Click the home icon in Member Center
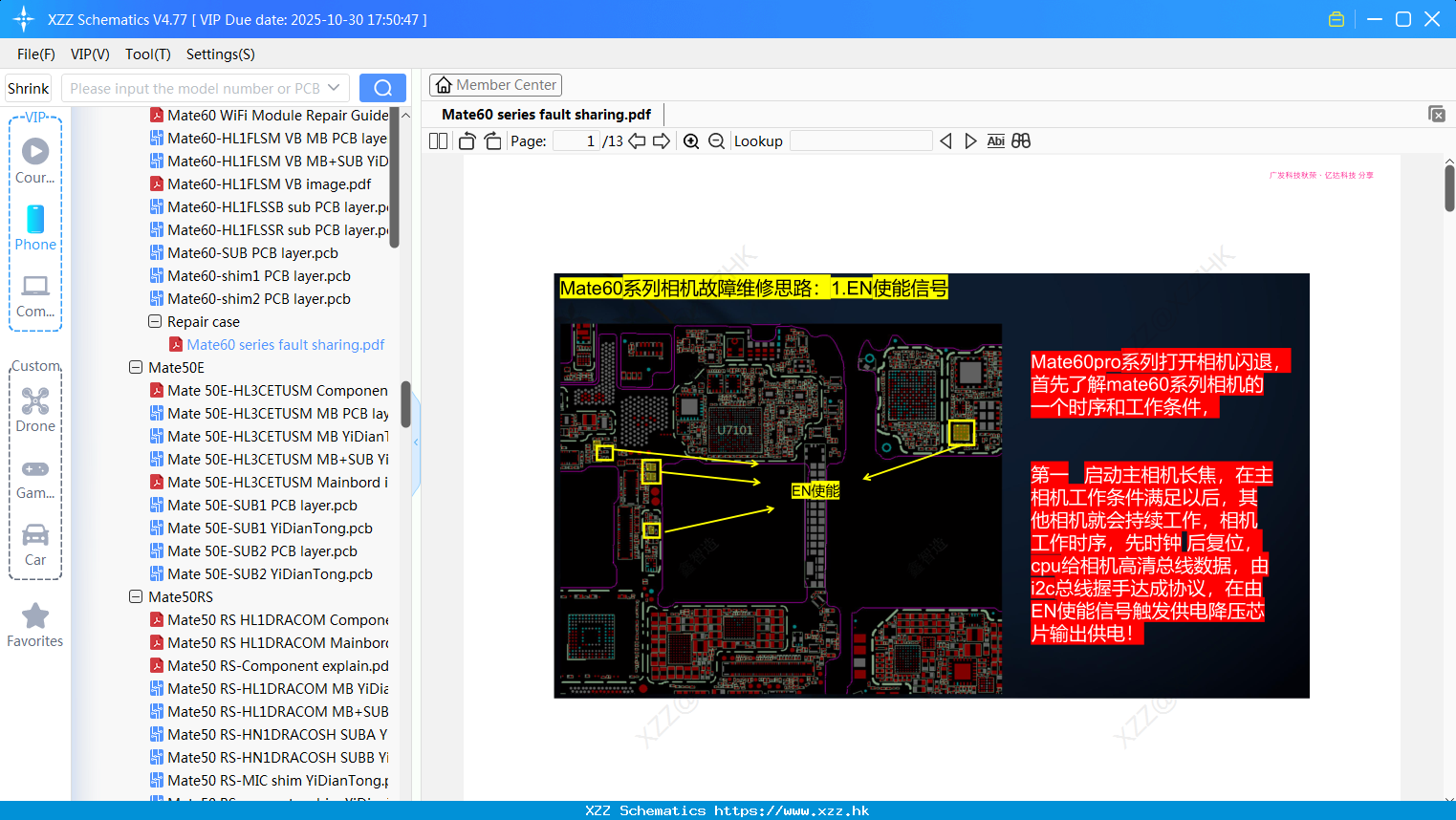The height and width of the screenshot is (820, 1456). click(x=444, y=85)
